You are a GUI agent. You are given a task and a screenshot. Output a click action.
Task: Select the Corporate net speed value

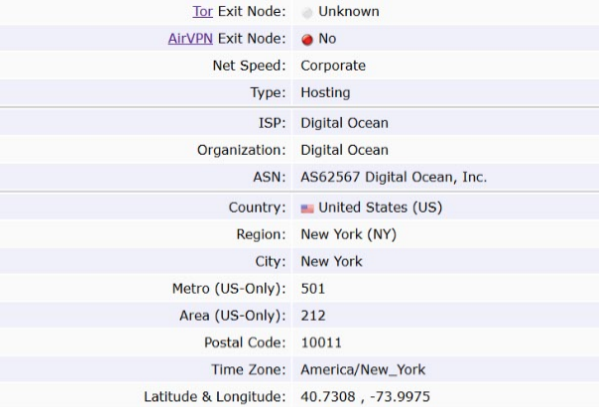pyautogui.click(x=333, y=66)
